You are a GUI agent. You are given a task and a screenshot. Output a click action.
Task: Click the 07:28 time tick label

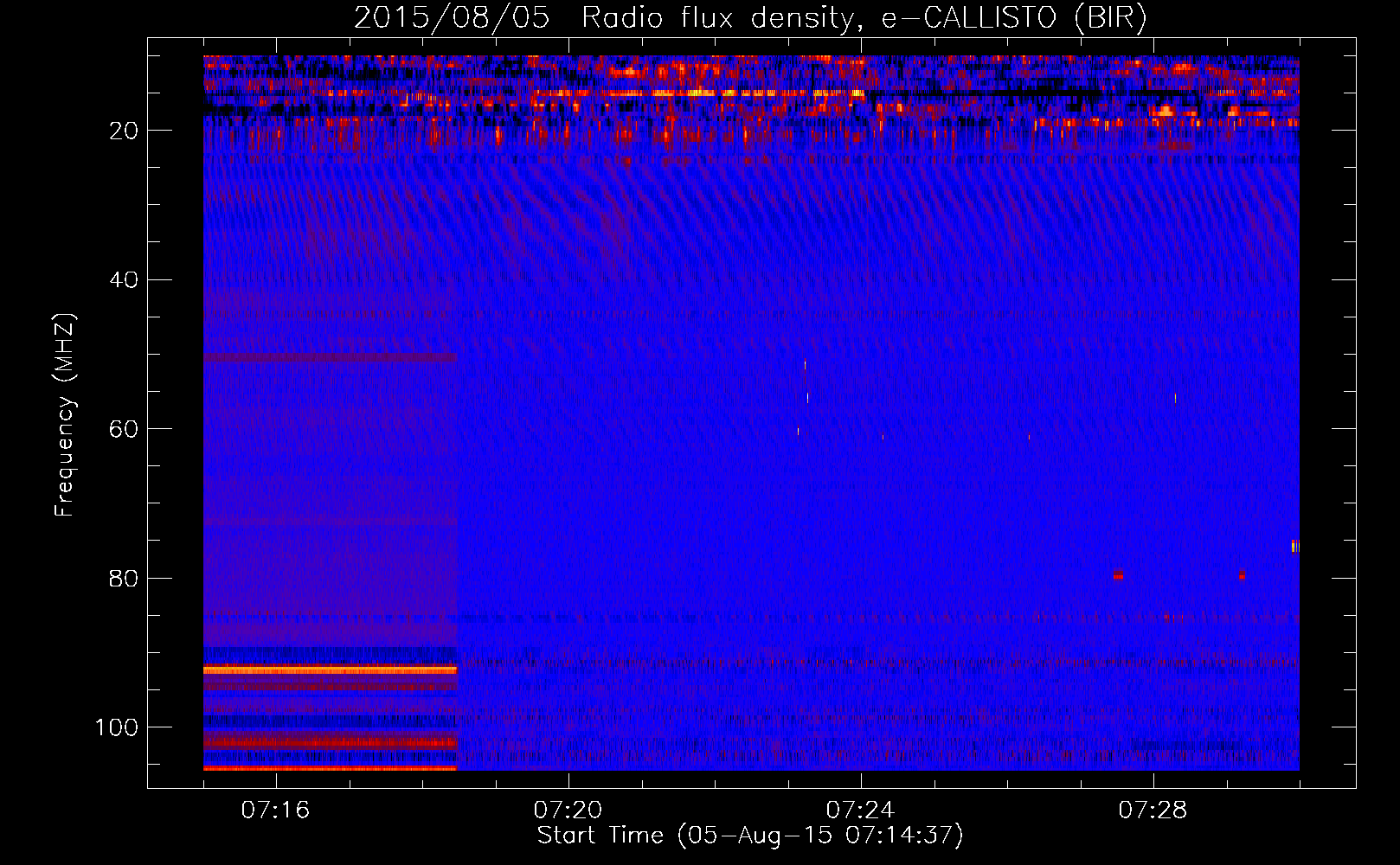(x=1153, y=811)
